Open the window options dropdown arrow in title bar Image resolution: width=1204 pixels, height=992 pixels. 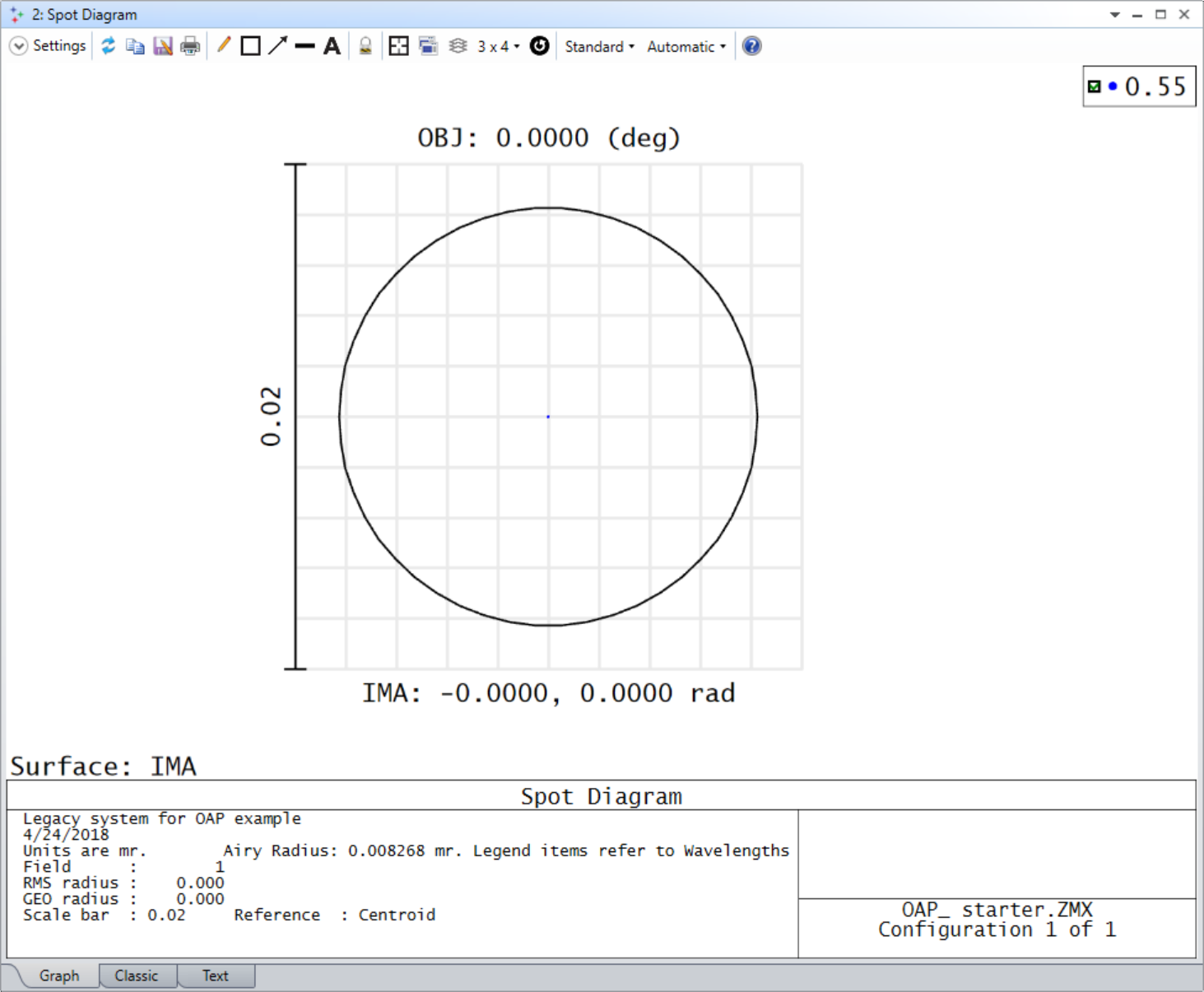click(x=1115, y=15)
